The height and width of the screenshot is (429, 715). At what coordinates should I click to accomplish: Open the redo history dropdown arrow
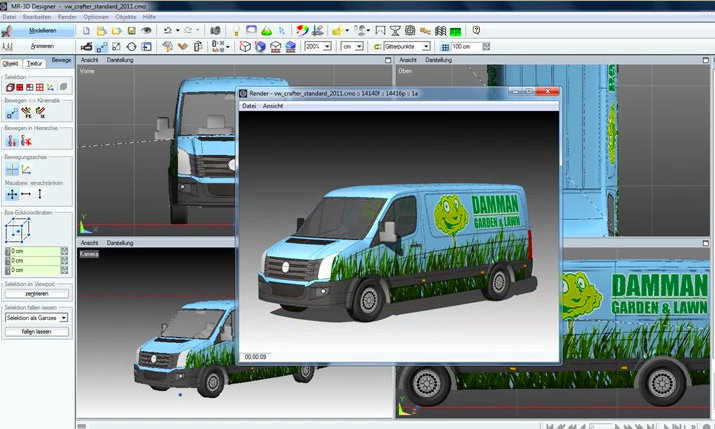pos(198,31)
